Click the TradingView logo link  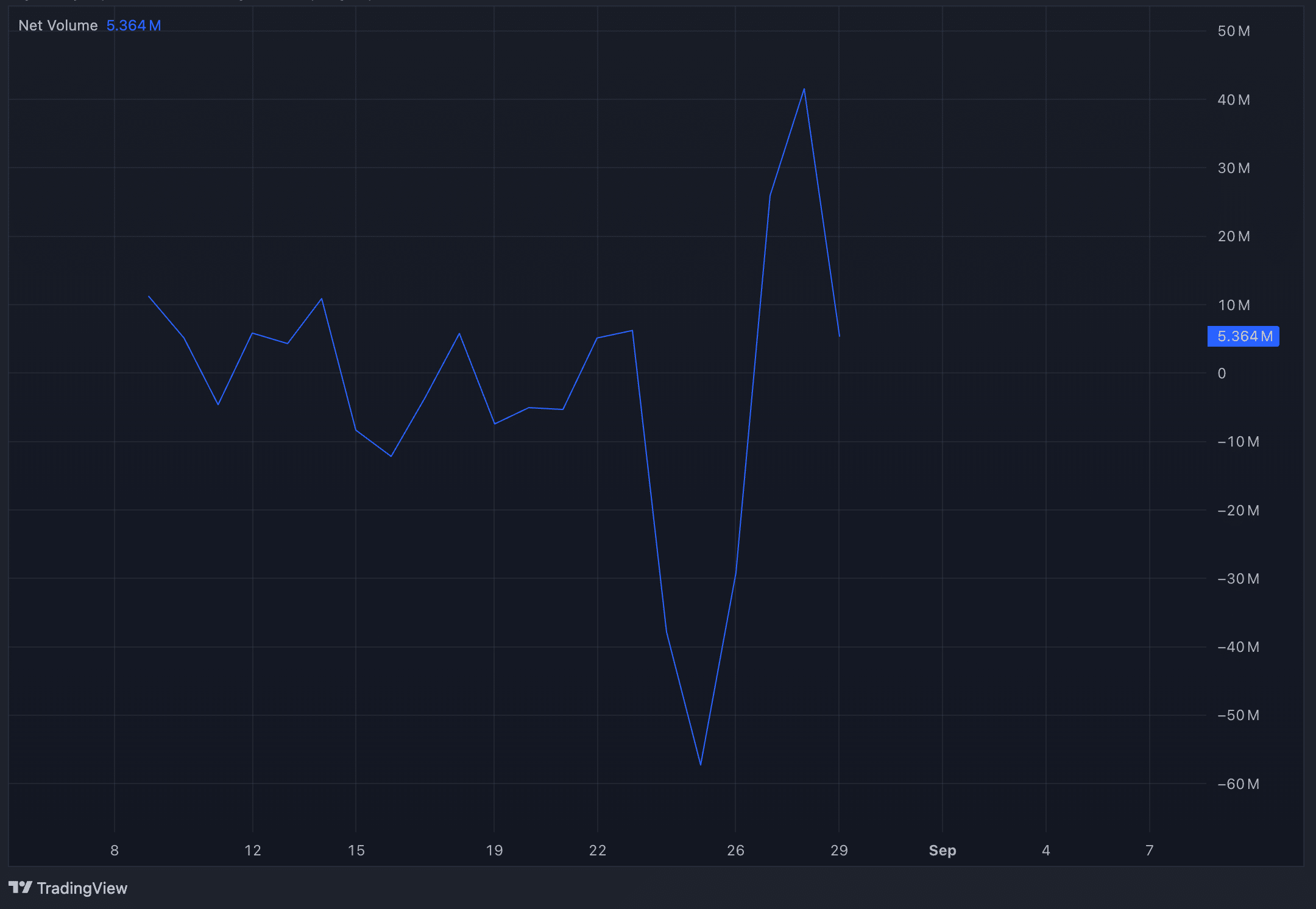pyautogui.click(x=68, y=888)
